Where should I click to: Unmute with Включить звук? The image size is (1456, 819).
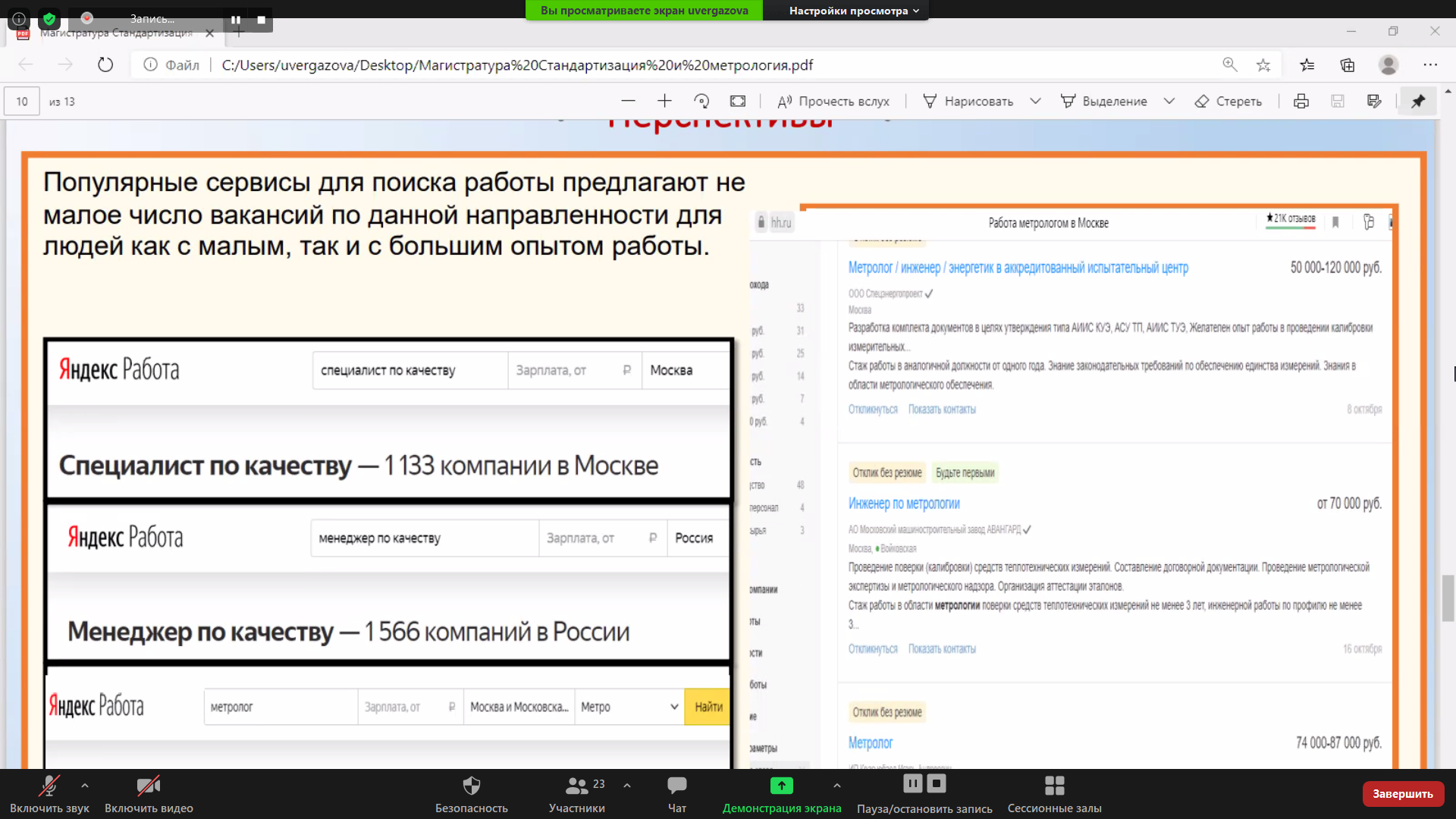point(49,793)
